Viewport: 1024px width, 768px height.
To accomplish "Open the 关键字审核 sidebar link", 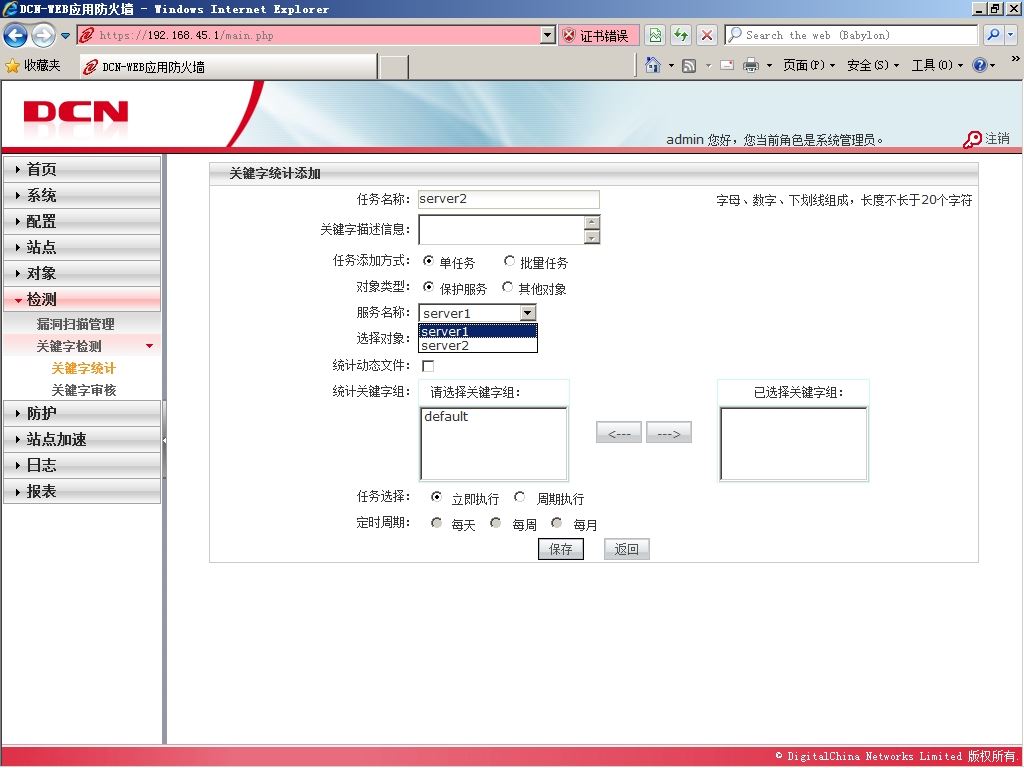I will point(84,391).
